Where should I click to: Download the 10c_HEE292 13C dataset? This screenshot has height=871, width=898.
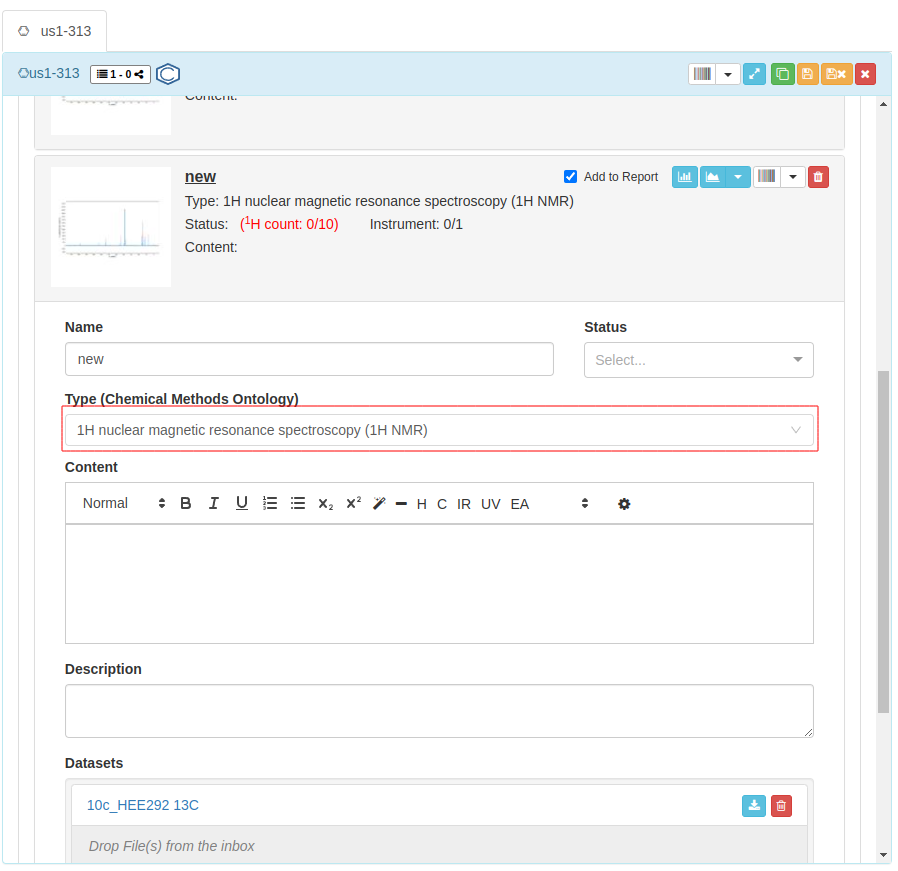click(753, 806)
